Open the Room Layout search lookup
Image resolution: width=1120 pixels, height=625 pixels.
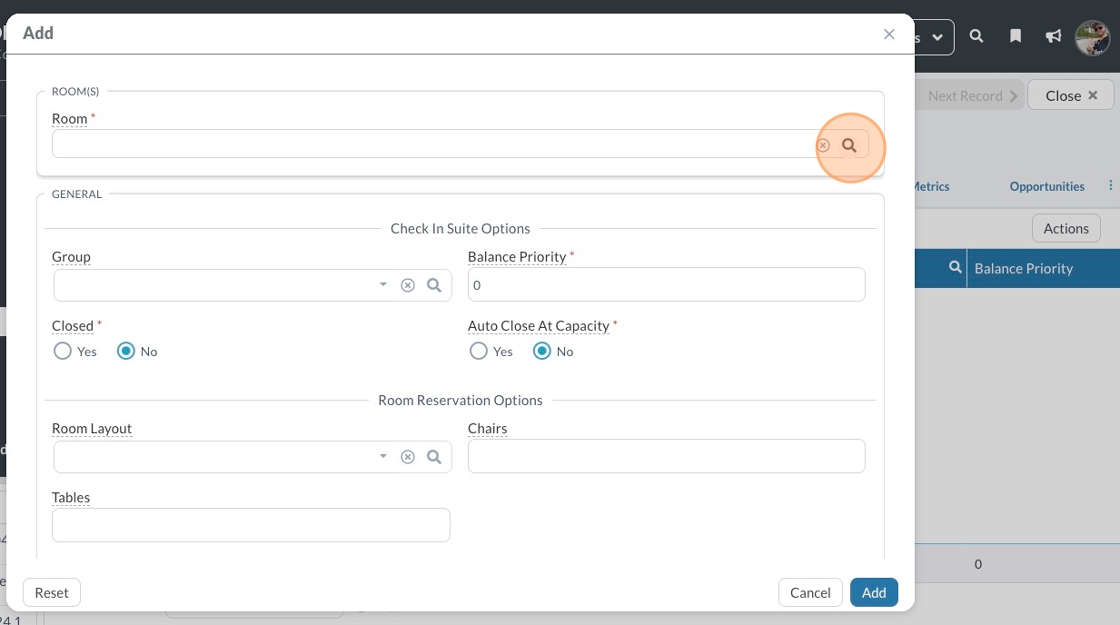434,457
